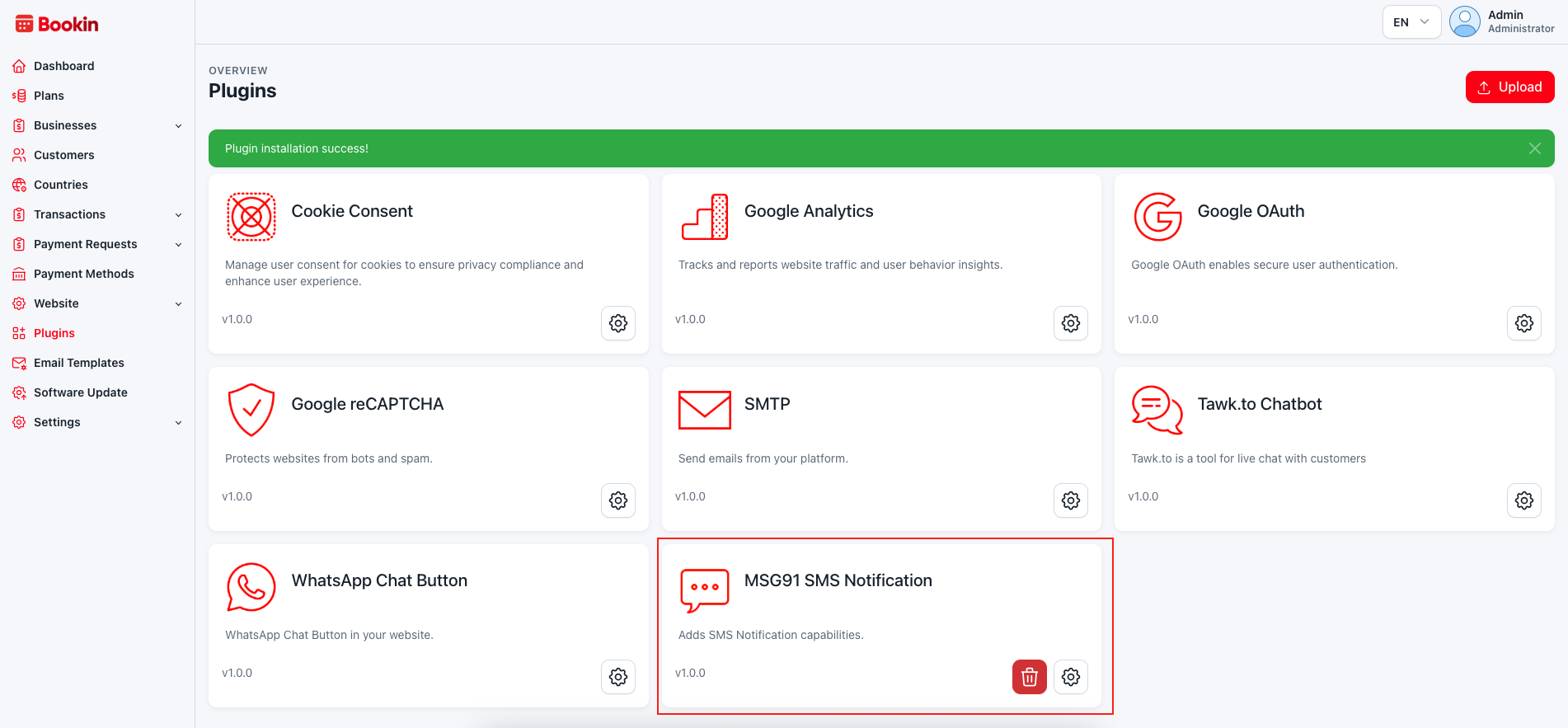The width and height of the screenshot is (1568, 728).
Task: Click the Admin user avatar
Action: (1465, 22)
